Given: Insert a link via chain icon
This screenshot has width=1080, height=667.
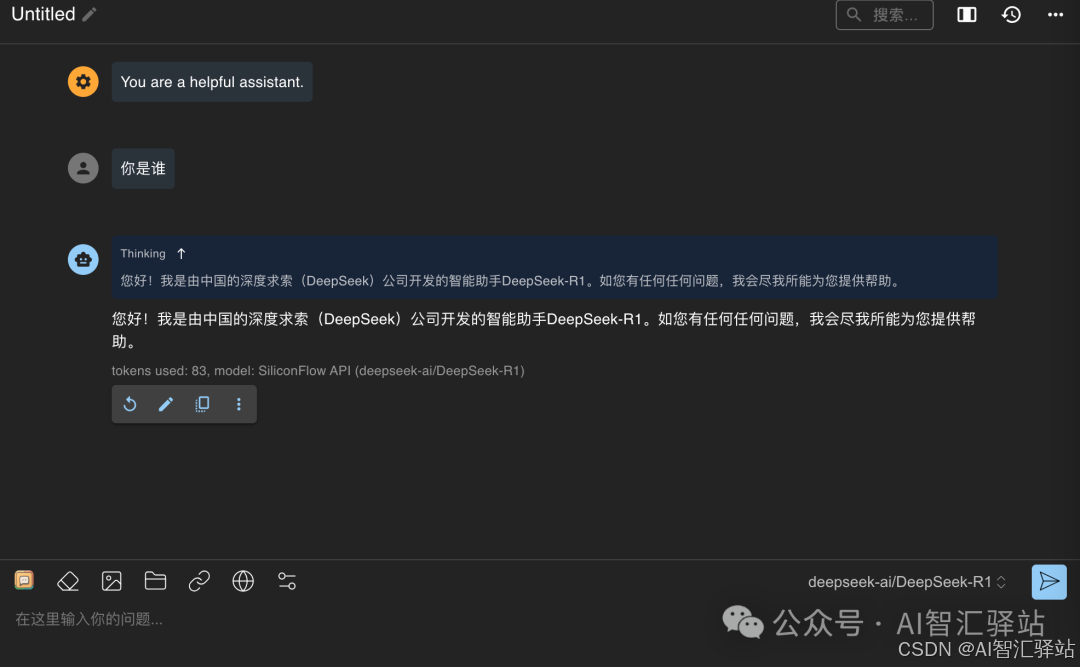Looking at the screenshot, I should [x=199, y=581].
